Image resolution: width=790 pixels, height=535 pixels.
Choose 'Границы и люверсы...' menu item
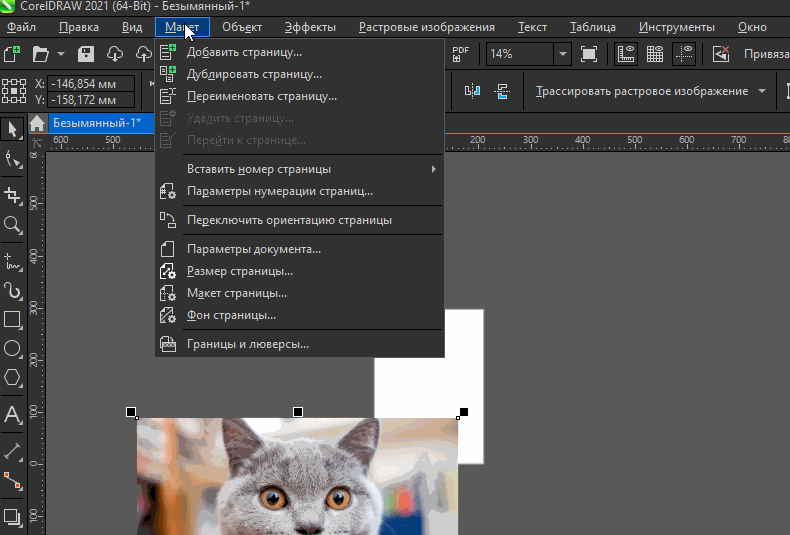[x=300, y=345]
